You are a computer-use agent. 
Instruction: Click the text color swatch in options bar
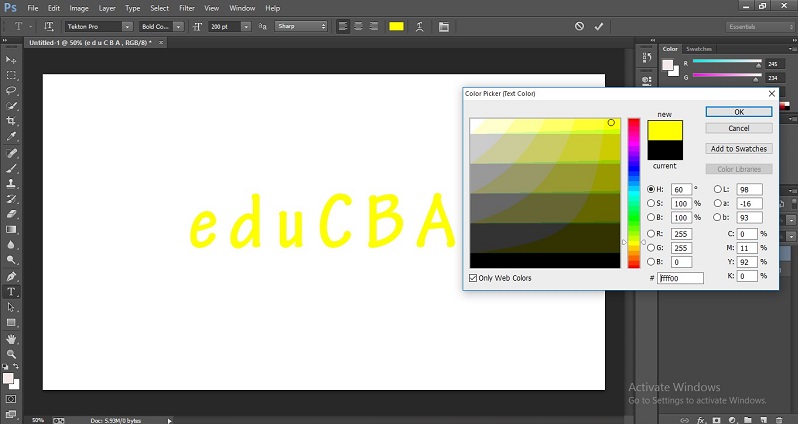point(396,26)
